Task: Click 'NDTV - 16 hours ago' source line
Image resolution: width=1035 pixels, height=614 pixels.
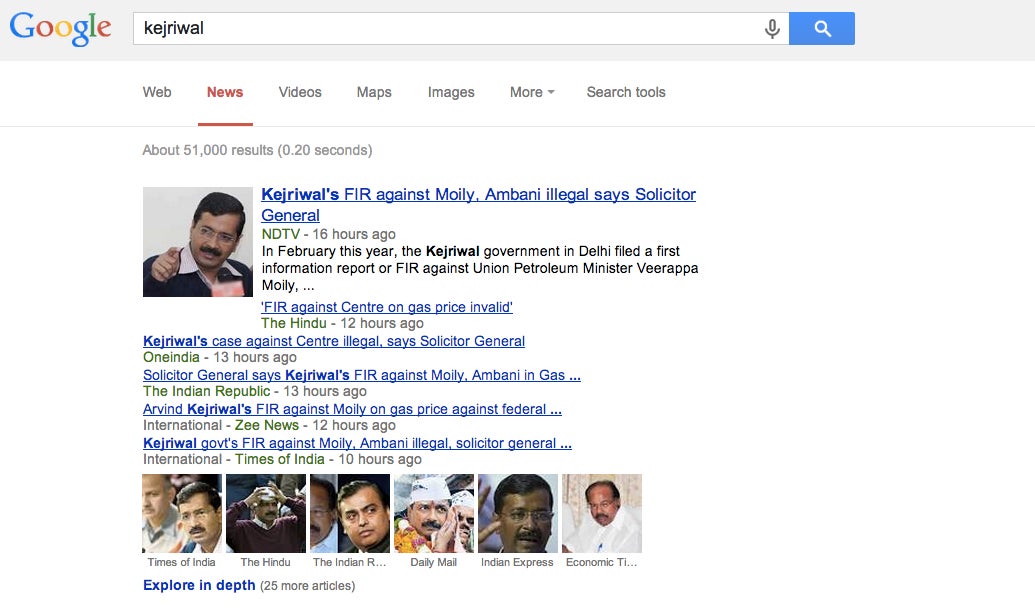Action: coord(328,234)
